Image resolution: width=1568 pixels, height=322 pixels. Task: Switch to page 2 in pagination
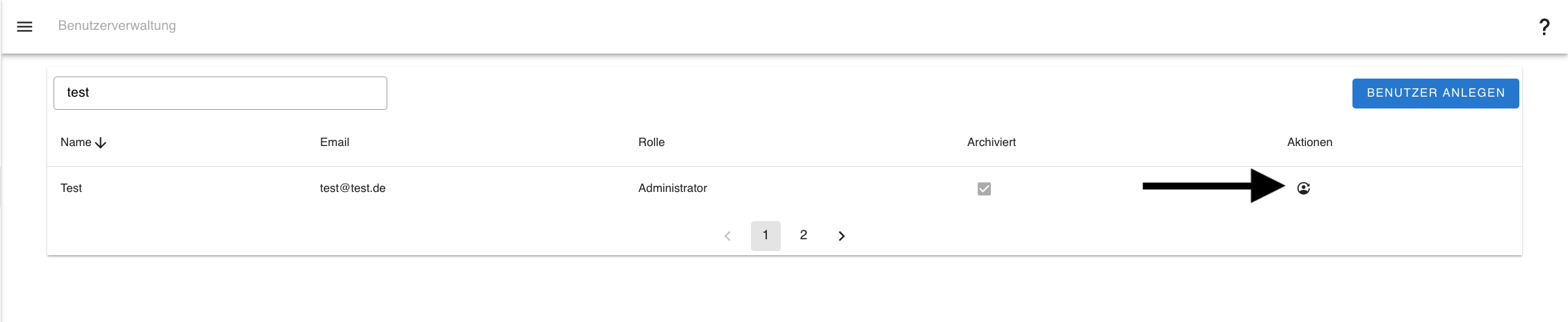[803, 236]
